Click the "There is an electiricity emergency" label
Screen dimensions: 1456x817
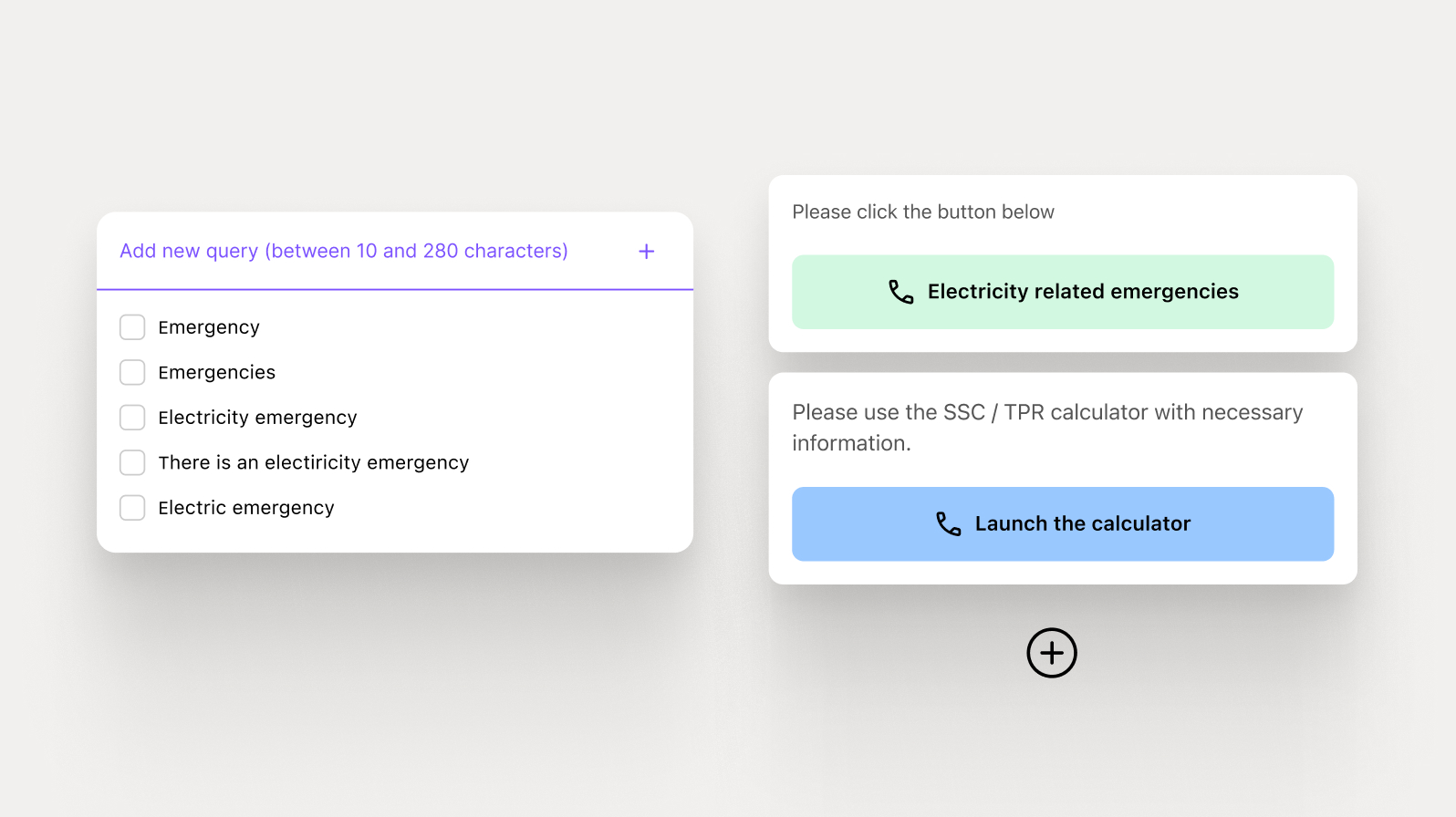314,462
